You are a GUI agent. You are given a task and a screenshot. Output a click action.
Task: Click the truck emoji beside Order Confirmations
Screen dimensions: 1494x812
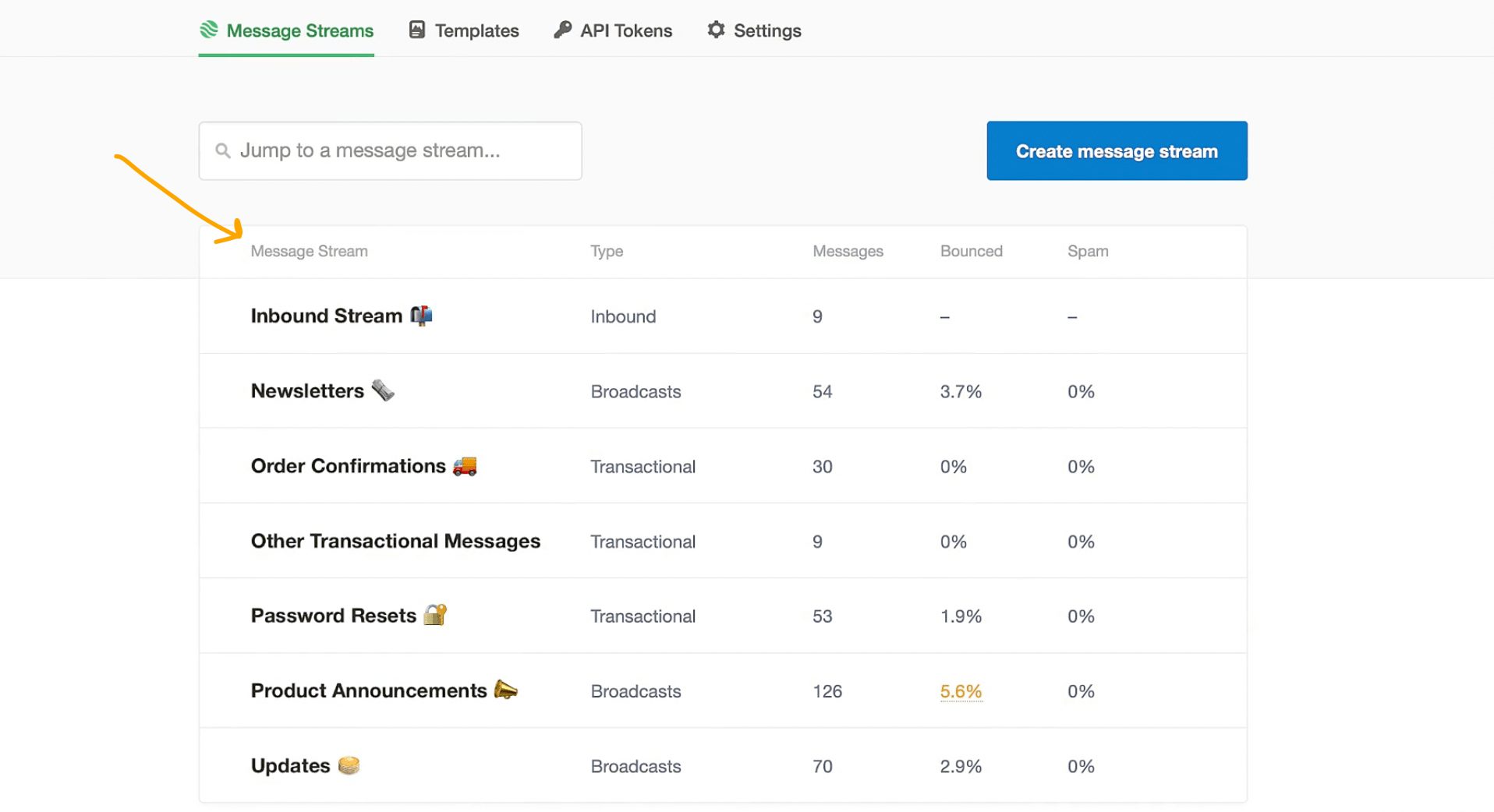[x=464, y=466]
